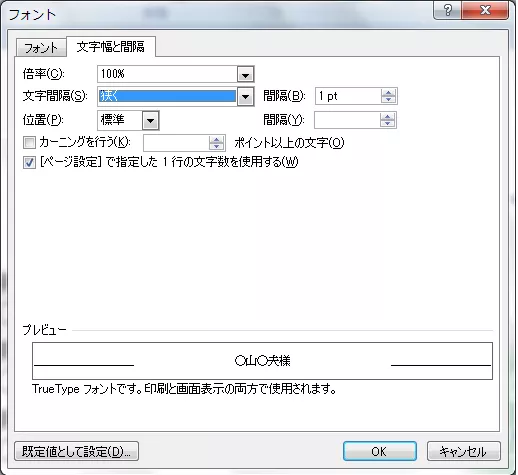This screenshot has width=518, height=475.
Task: Increase the 間隔(B) spacing value with up arrow
Action: (388, 93)
